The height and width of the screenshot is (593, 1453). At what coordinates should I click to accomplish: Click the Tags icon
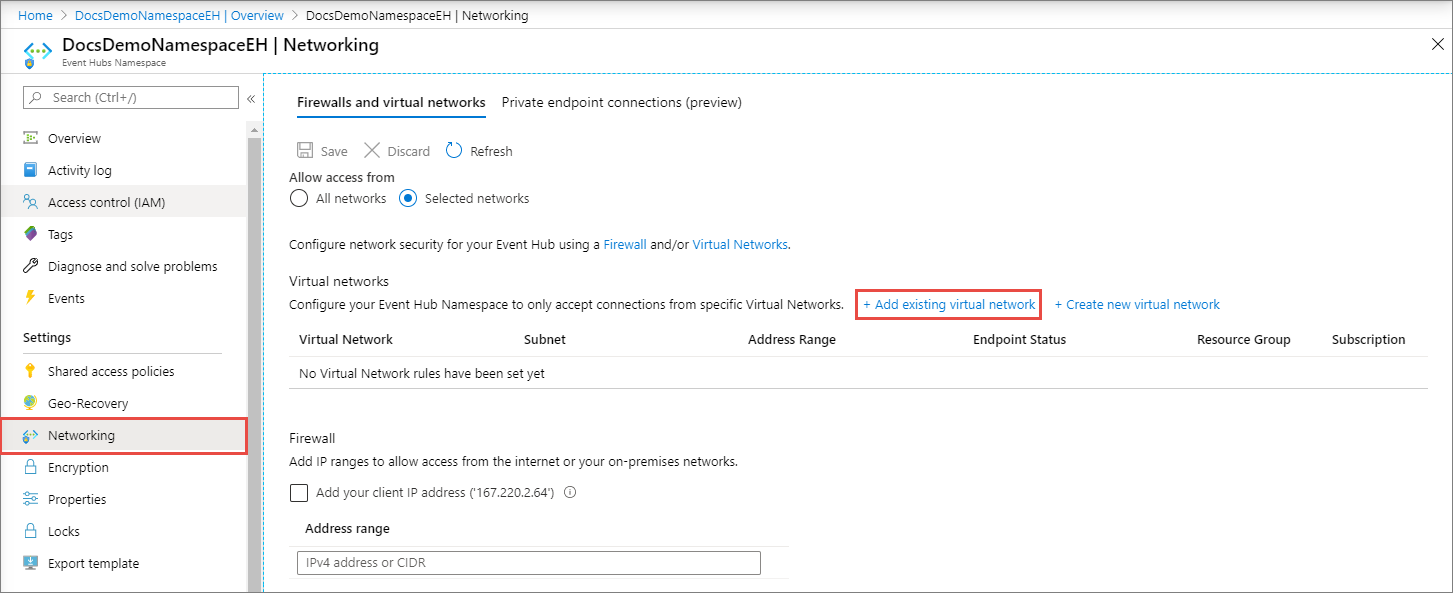30,234
